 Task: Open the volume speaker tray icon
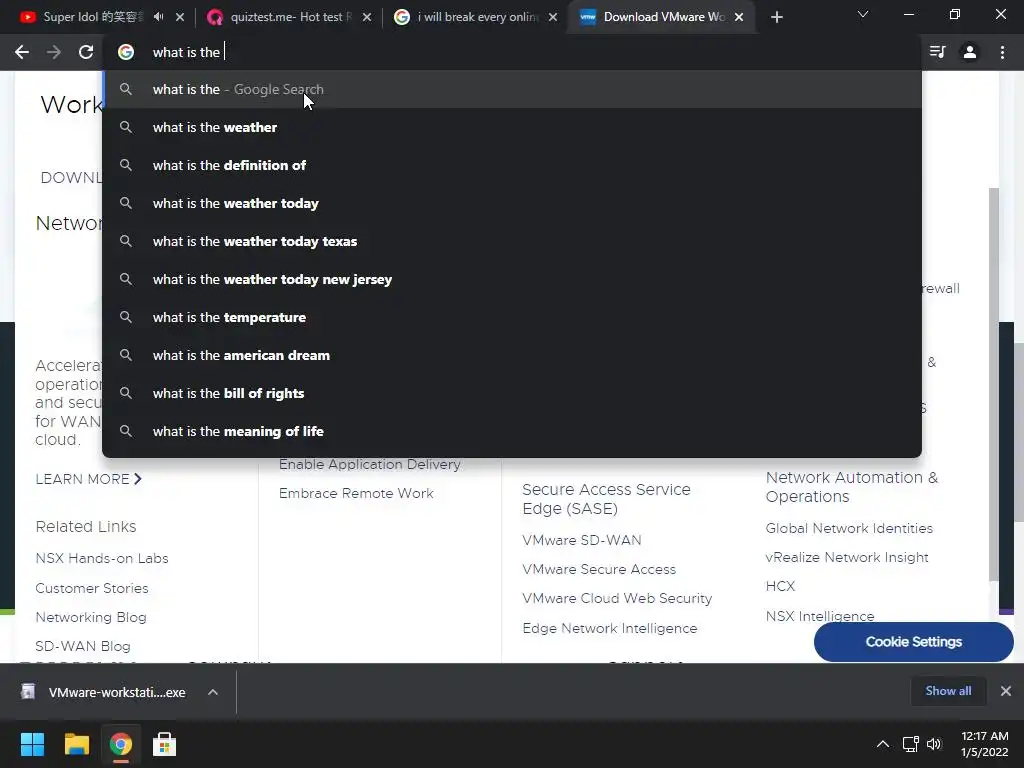pos(935,744)
